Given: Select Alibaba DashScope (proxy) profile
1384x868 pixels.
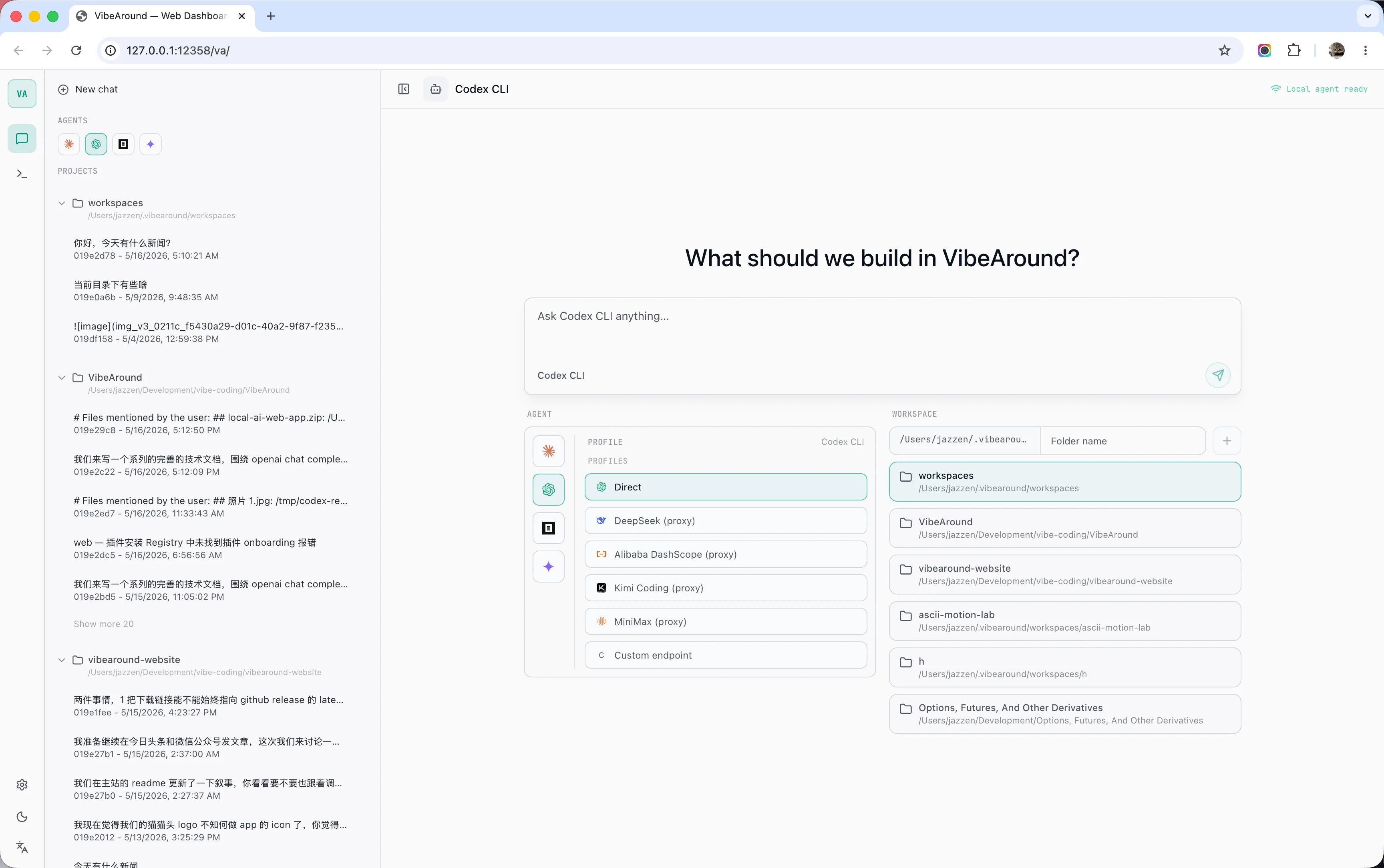Looking at the screenshot, I should click(x=726, y=554).
